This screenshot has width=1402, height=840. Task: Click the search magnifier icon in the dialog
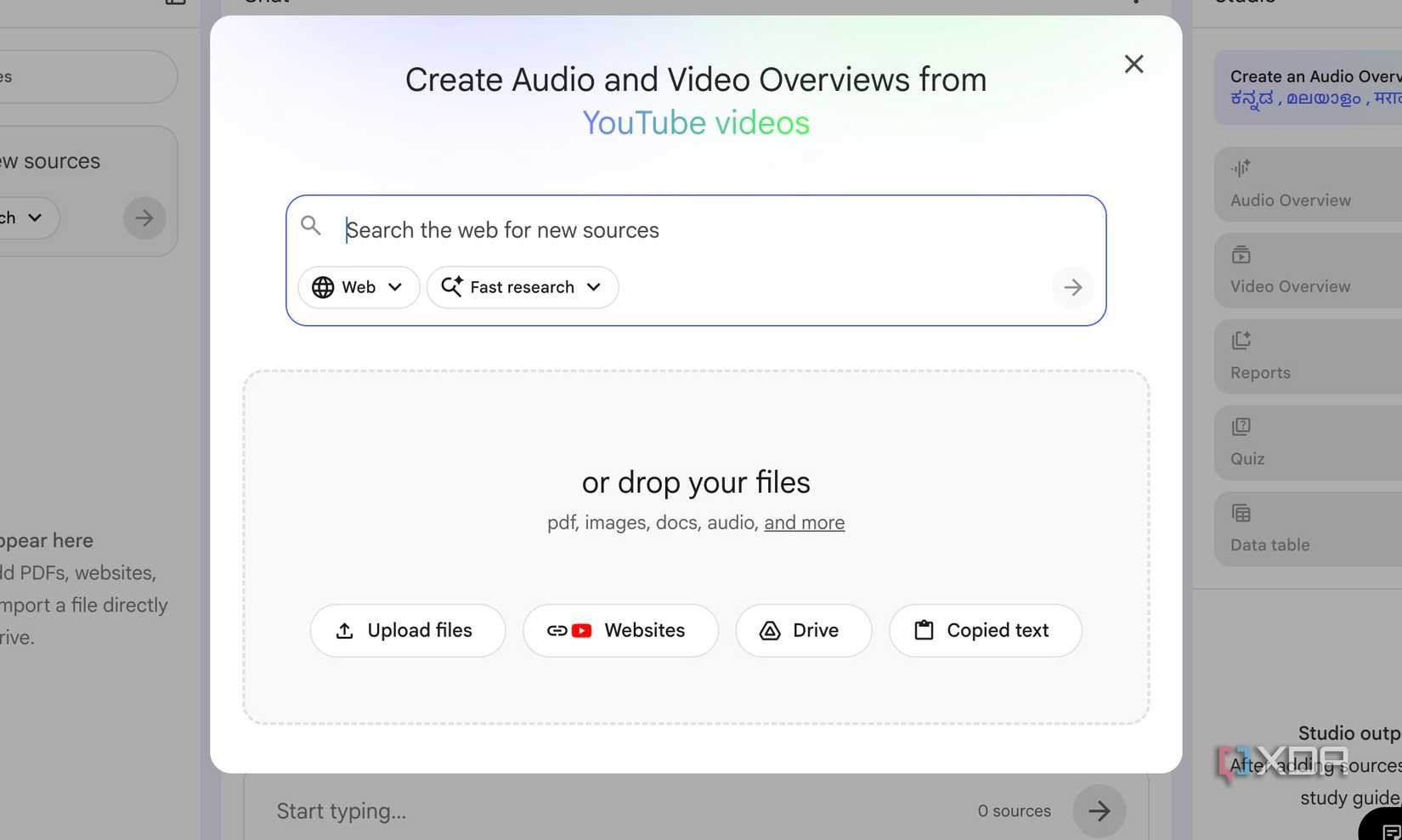point(311,225)
